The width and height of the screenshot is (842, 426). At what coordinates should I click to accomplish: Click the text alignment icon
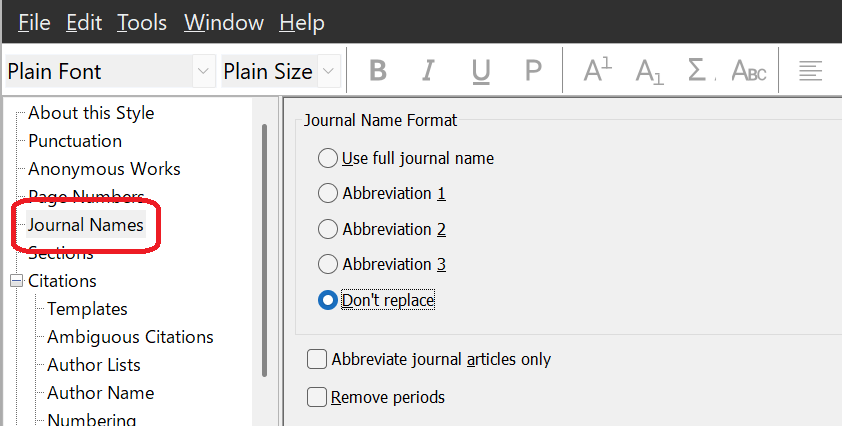[x=810, y=70]
